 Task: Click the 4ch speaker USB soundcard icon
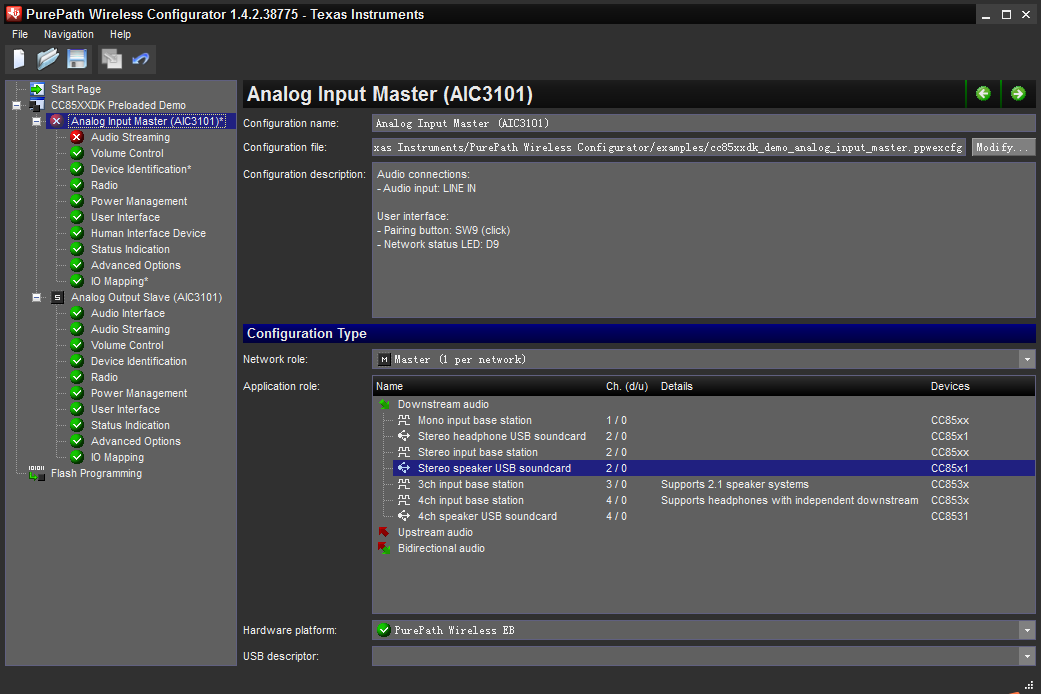(x=404, y=516)
